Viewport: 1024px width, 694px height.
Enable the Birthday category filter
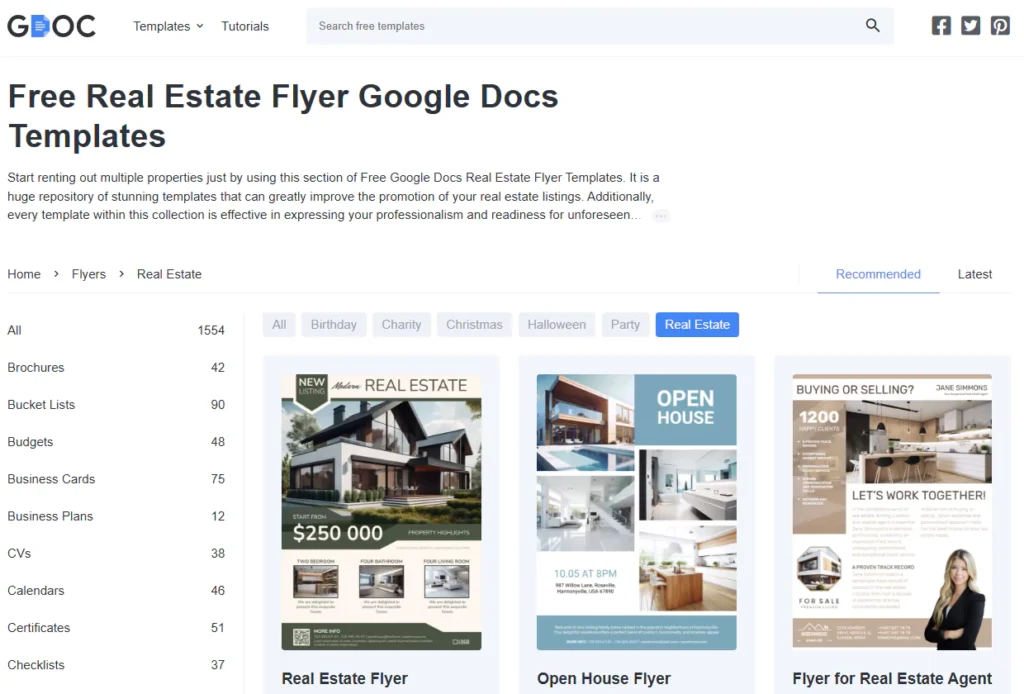333,324
